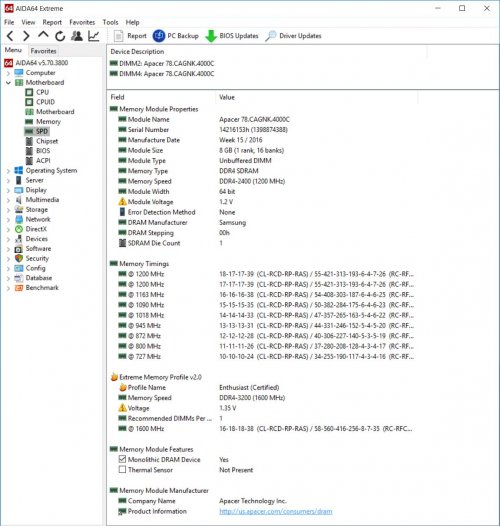Image resolution: width=500 pixels, height=526 pixels.
Task: Select the DRAM Manufacturer Samsung value
Action: [x=232, y=223]
